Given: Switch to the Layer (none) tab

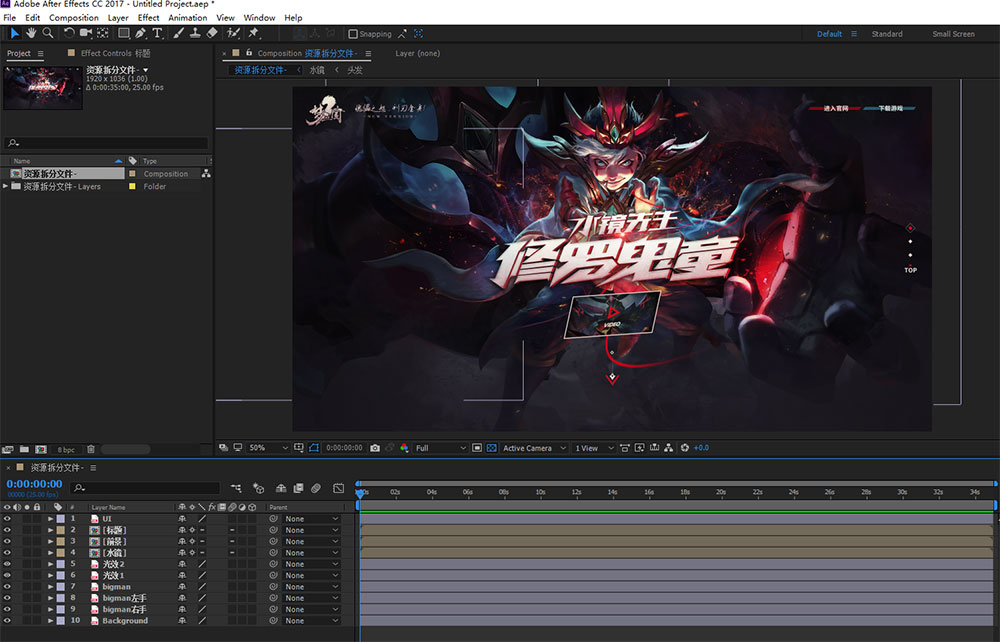Looking at the screenshot, I should [418, 54].
